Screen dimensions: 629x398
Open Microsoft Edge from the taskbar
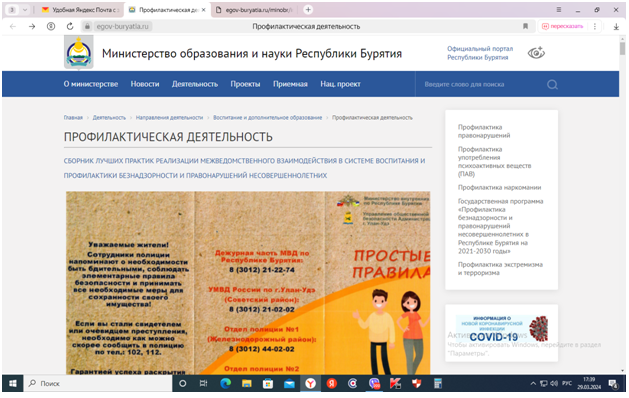[x=225, y=384]
